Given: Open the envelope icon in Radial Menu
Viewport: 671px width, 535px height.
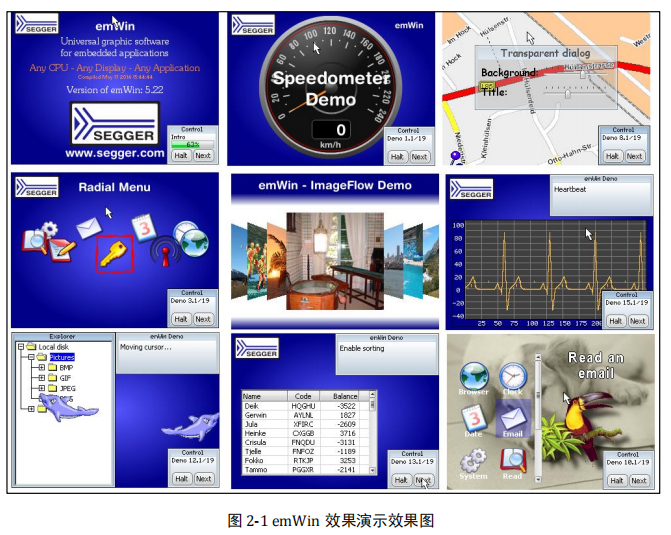Looking at the screenshot, I should (x=89, y=227).
